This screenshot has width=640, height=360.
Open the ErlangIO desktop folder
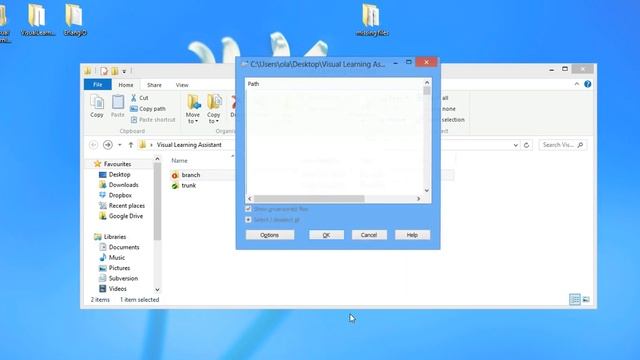(x=75, y=20)
